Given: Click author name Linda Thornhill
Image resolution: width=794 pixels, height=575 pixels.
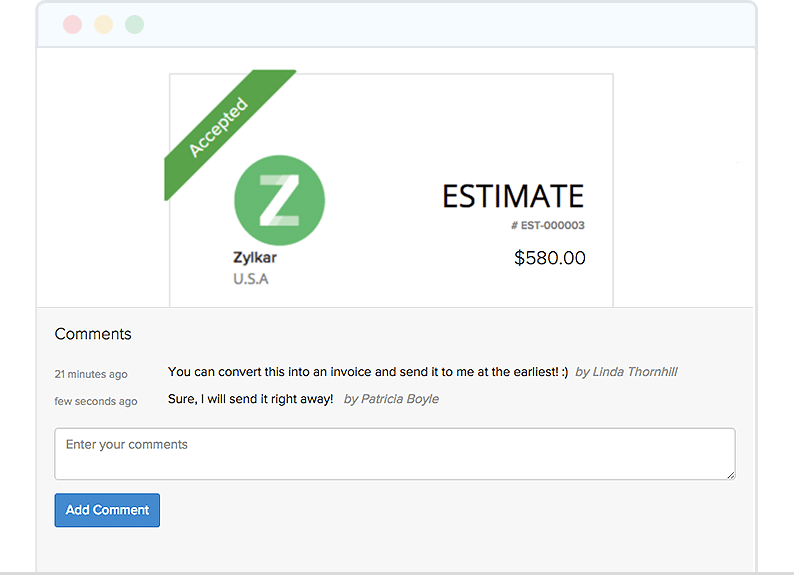Looking at the screenshot, I should point(634,372).
